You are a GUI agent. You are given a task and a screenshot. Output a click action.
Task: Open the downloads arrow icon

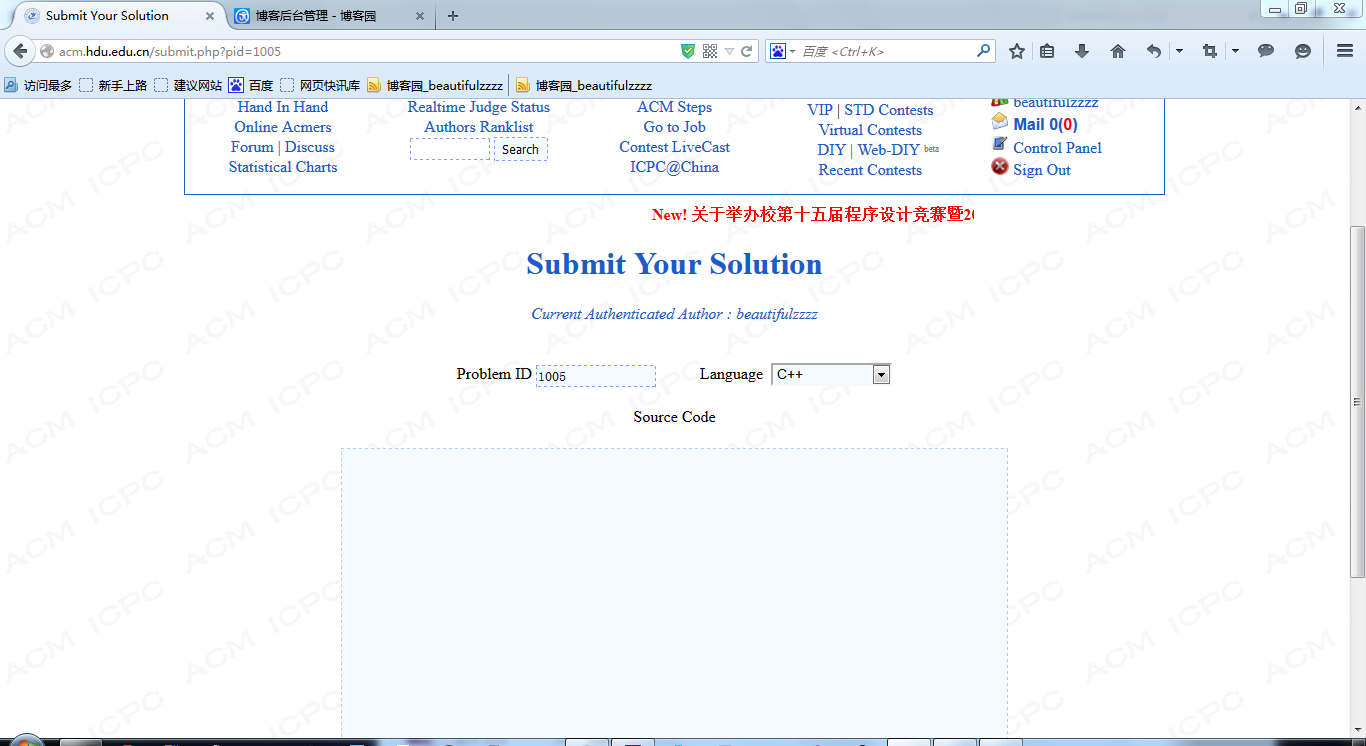[1082, 51]
